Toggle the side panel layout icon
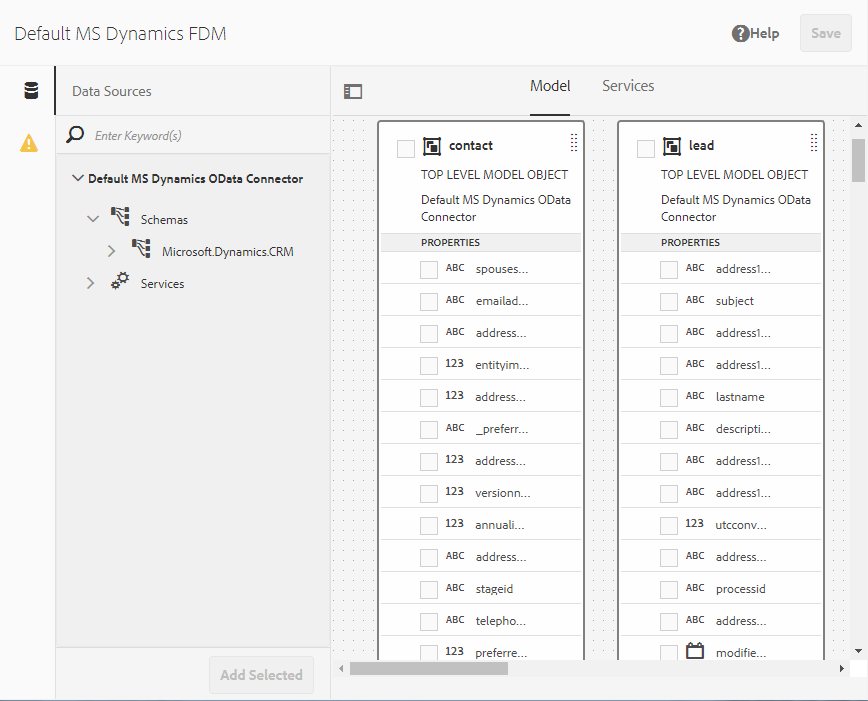The image size is (868, 701). click(353, 91)
